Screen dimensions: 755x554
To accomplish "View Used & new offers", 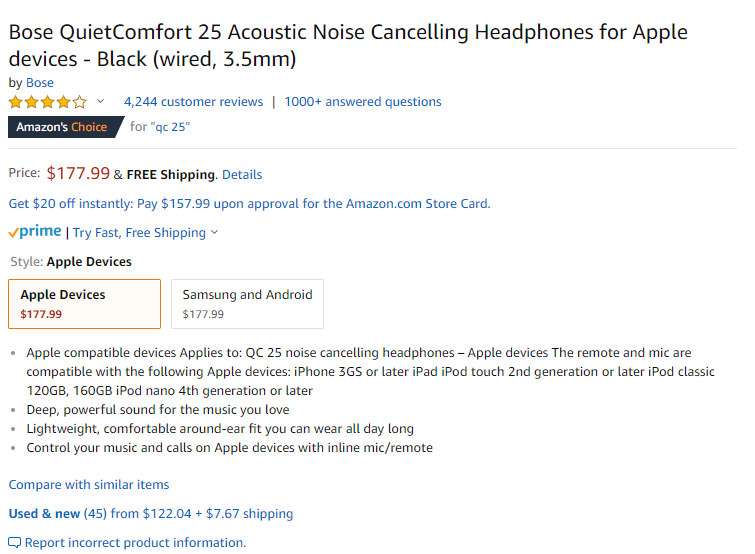I will click(x=44, y=514).
